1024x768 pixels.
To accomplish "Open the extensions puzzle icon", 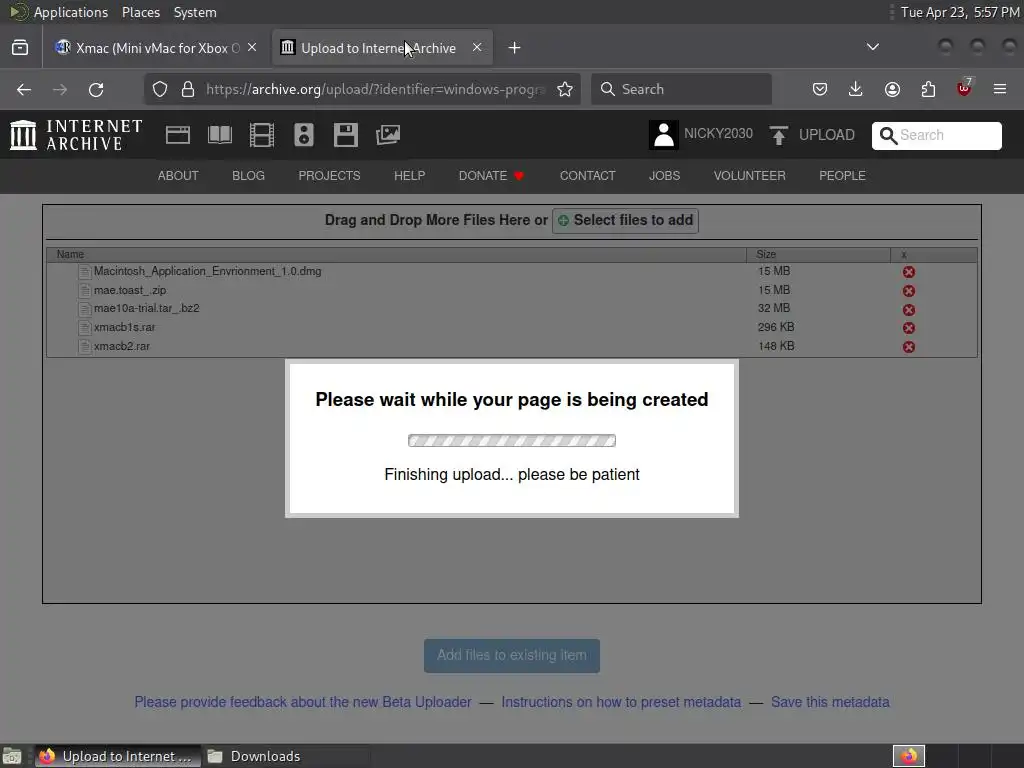I will pos(928,89).
